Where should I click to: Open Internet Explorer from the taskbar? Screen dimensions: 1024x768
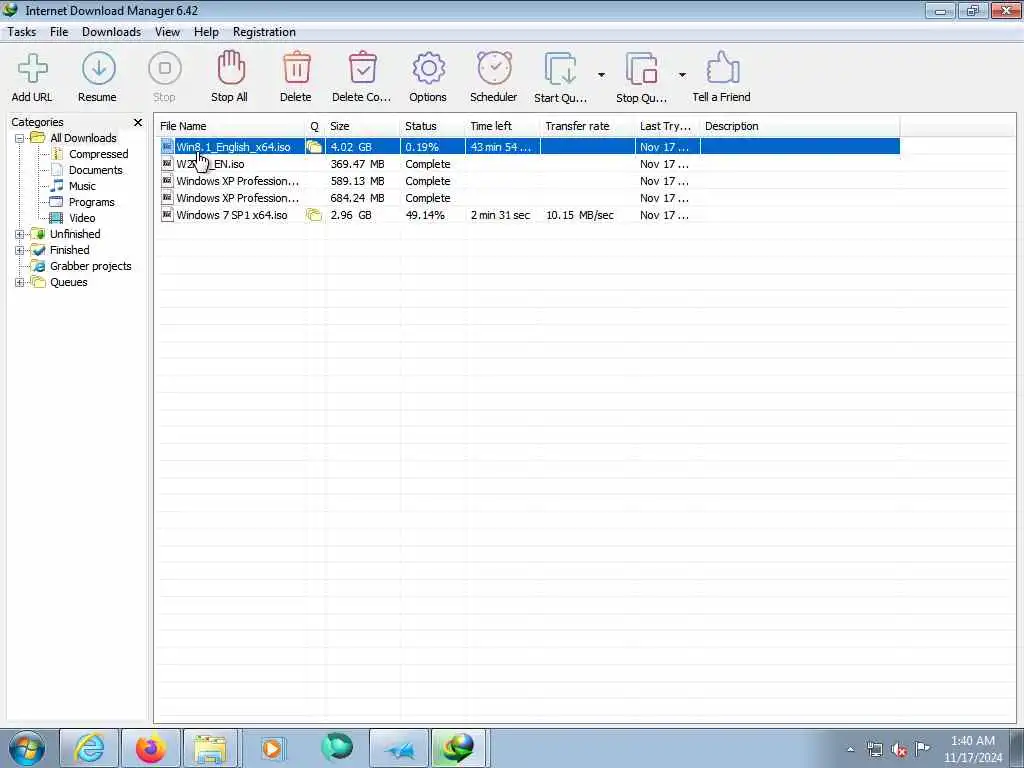pos(89,748)
